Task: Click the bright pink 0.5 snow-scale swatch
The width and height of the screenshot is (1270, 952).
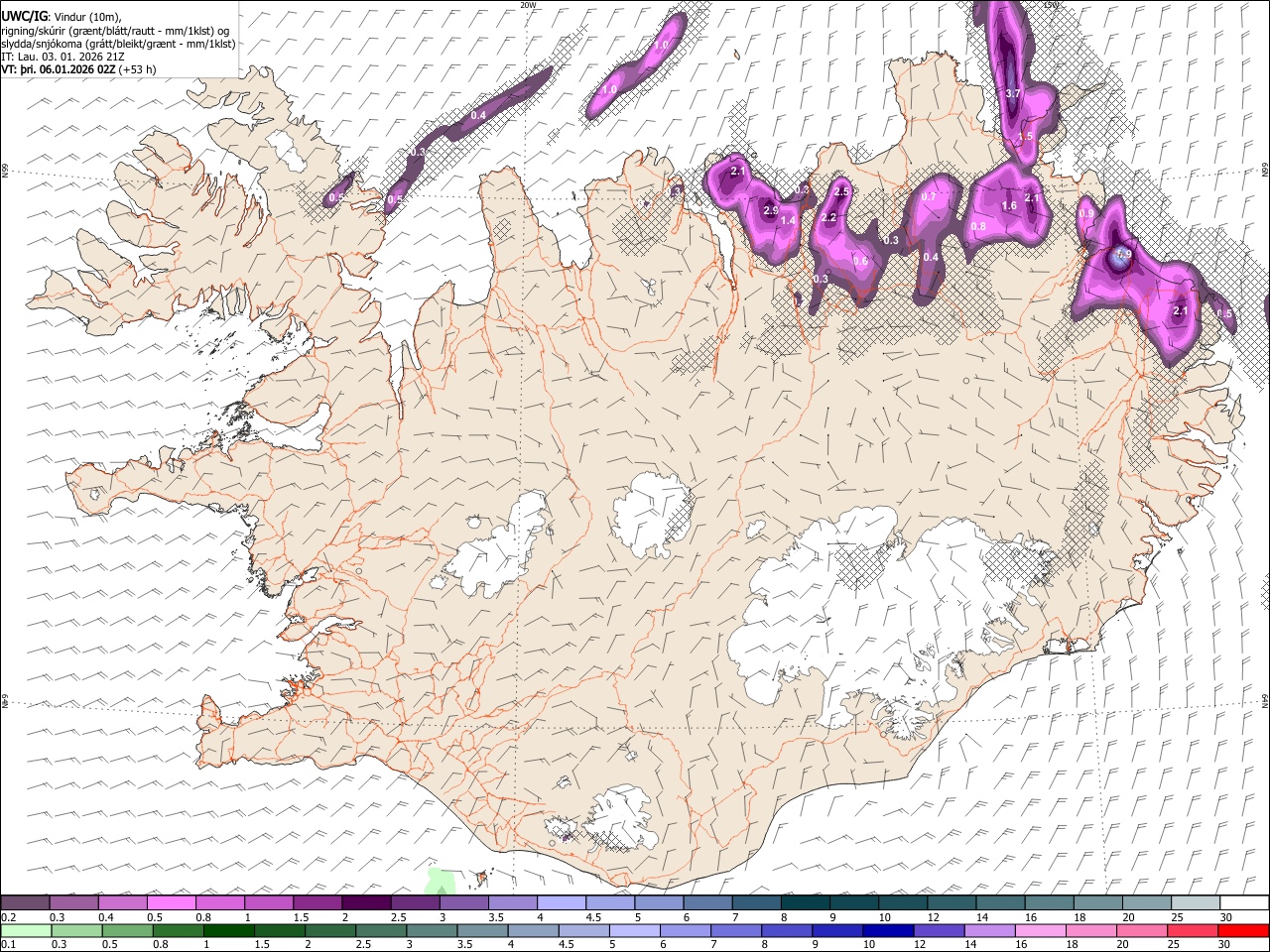Action: (x=172, y=903)
